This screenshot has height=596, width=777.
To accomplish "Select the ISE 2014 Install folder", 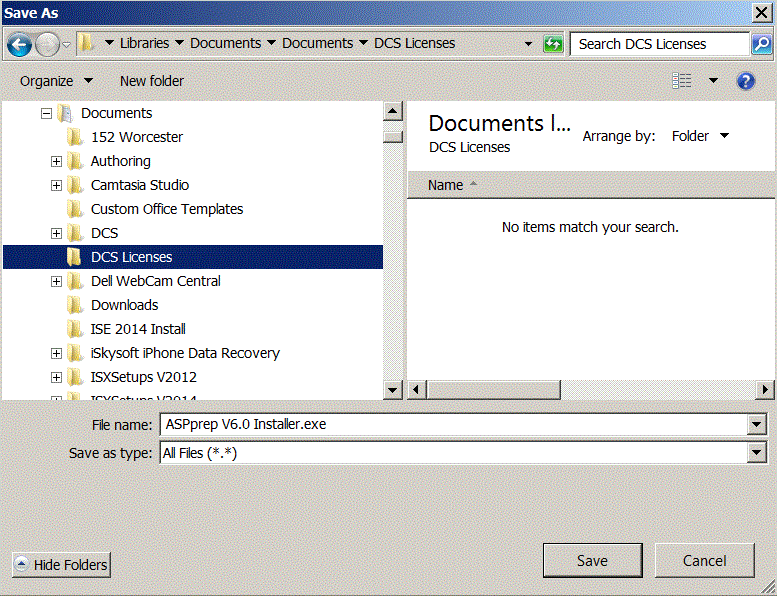I will 138,329.
